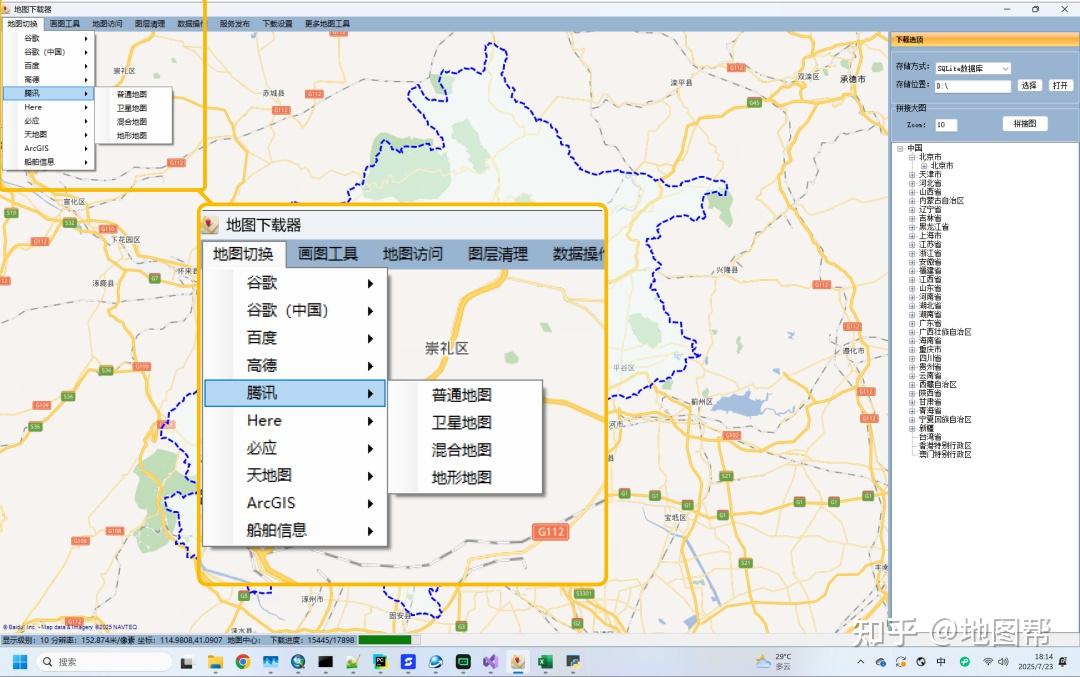Screen dimensions: 1080x677
Task: Select 重庆市 in the region tree
Action: (930, 350)
